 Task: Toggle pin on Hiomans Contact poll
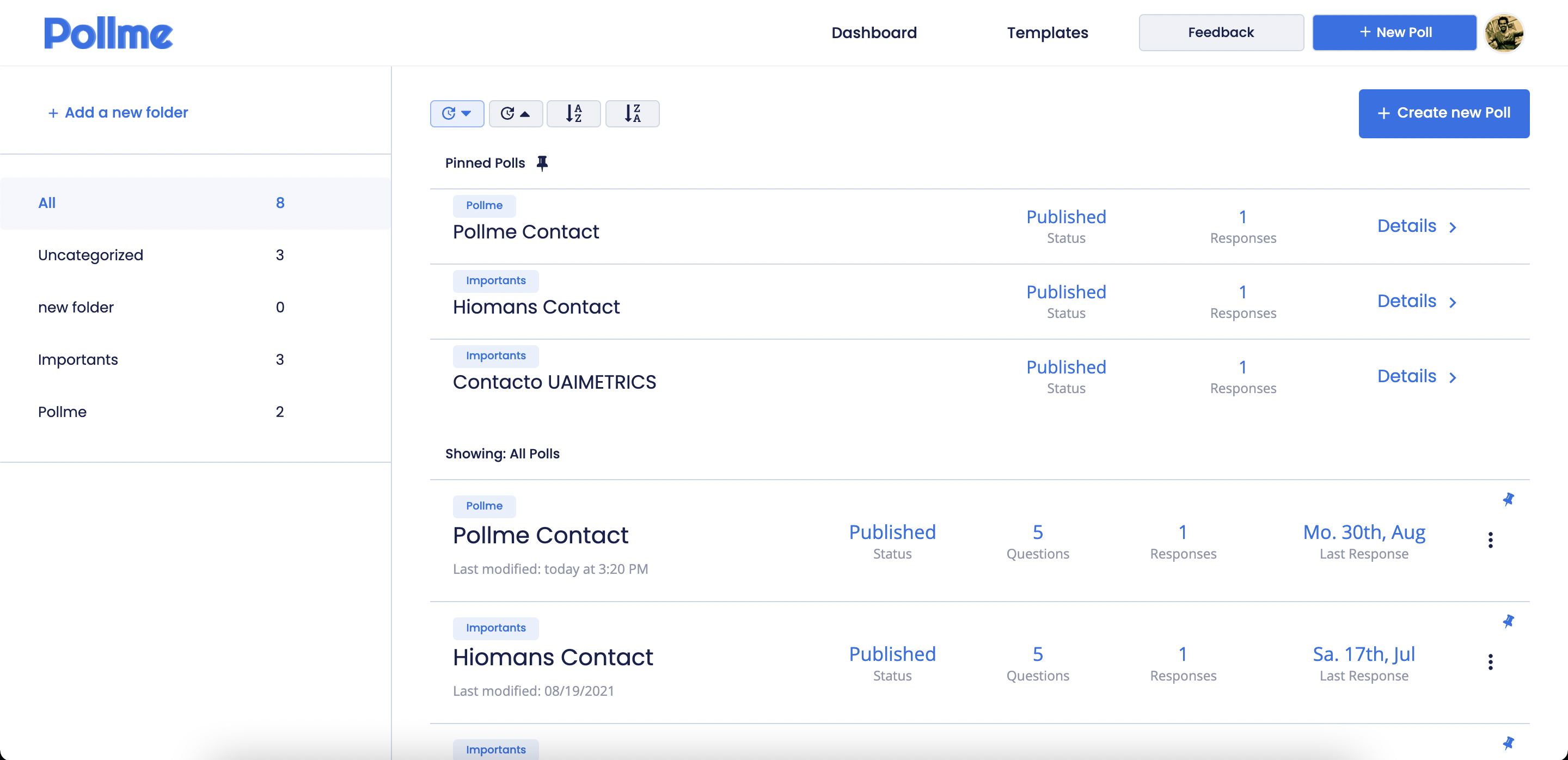tap(1508, 621)
